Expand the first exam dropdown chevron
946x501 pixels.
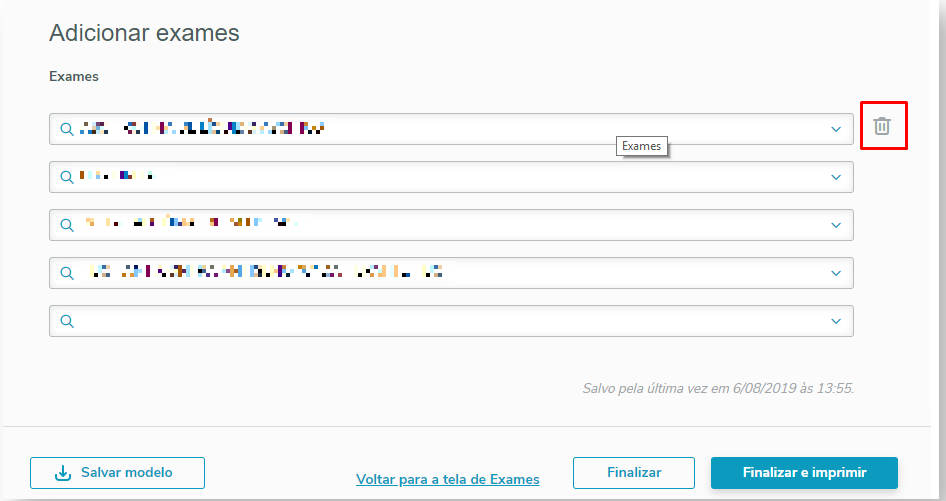(836, 129)
